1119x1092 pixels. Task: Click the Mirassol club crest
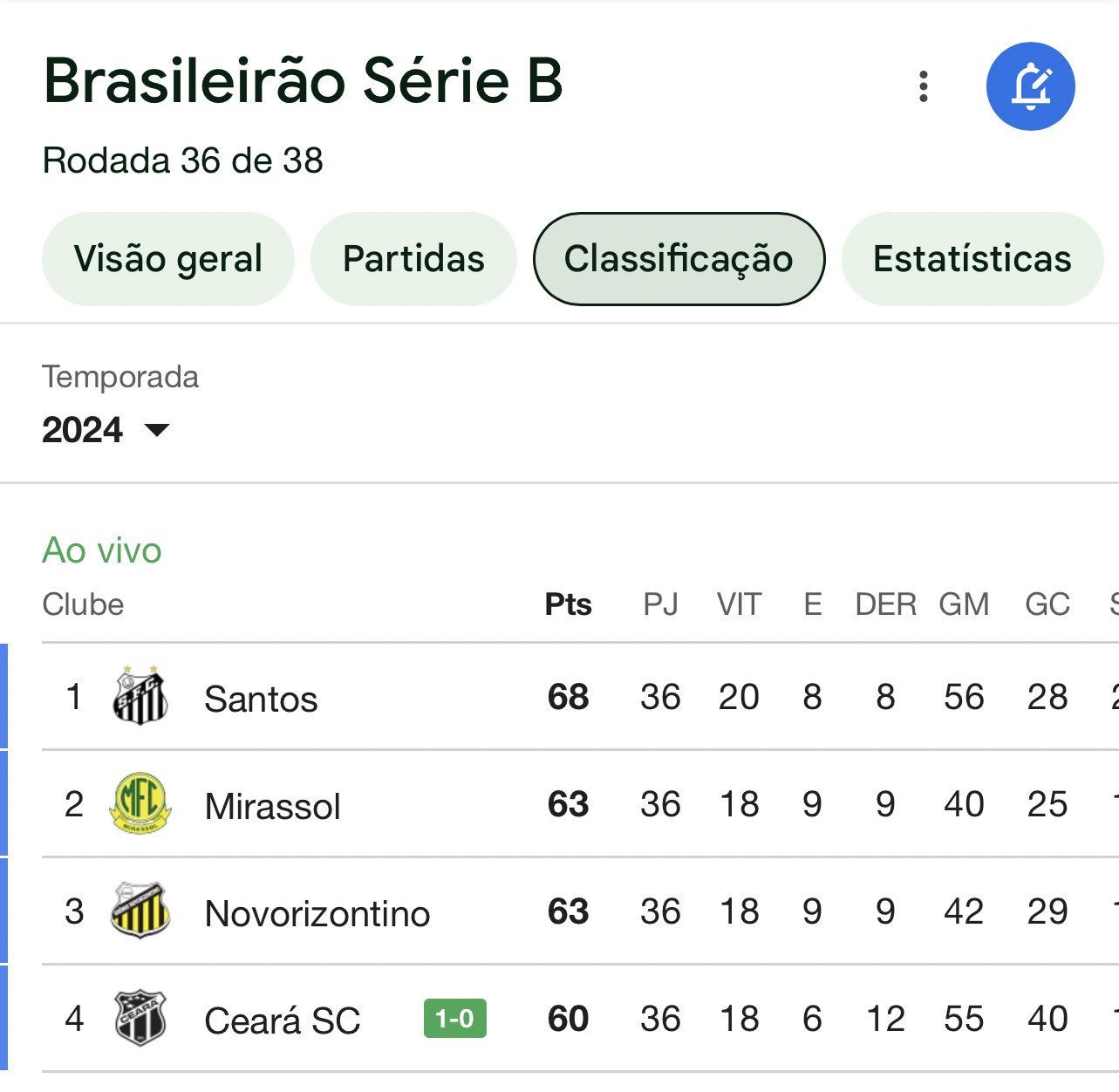point(140,803)
